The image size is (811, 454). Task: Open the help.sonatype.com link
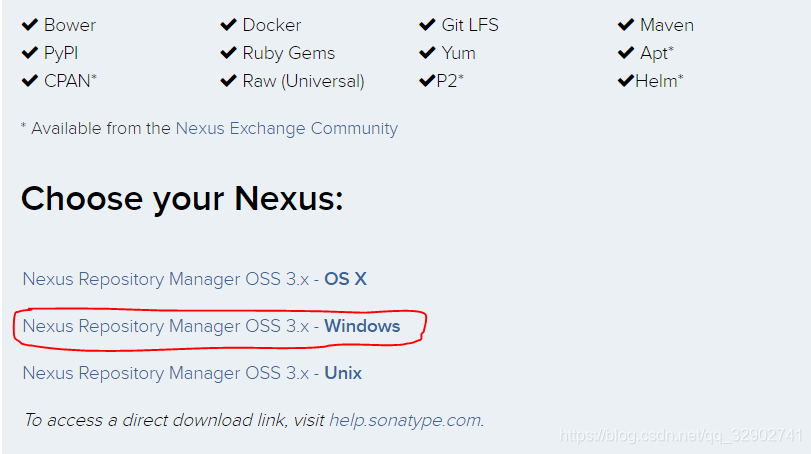[404, 420]
